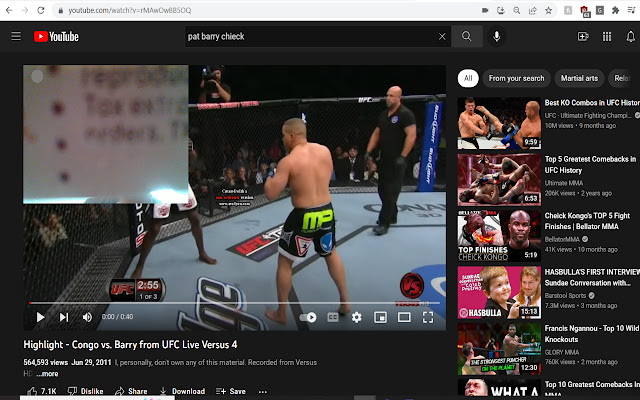
Task: Switch to theater mode
Action: pos(404,318)
